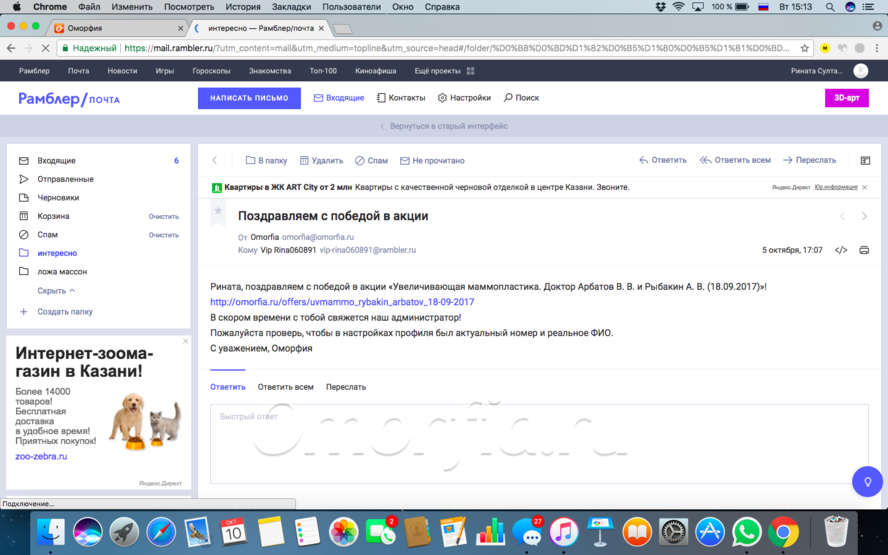The width and height of the screenshot is (888, 555).
Task: Select Корзина folder in sidebar
Action: click(x=53, y=216)
